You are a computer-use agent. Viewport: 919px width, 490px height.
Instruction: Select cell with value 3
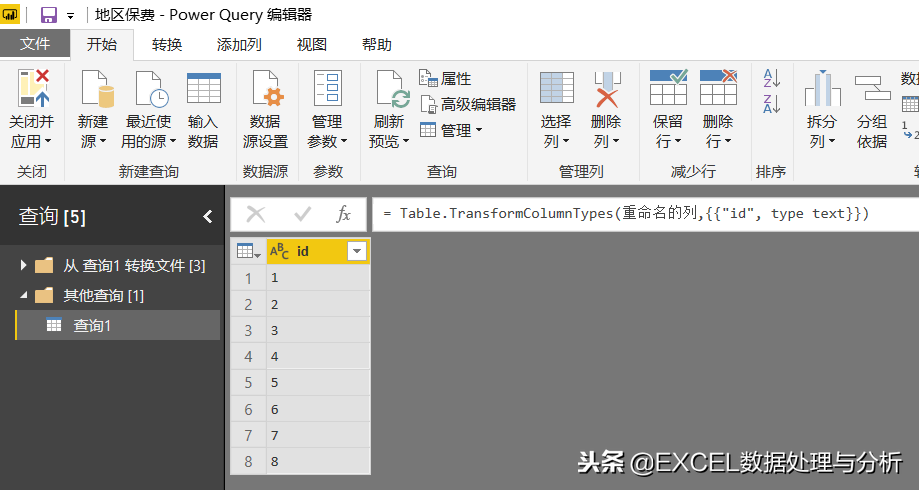[318, 331]
